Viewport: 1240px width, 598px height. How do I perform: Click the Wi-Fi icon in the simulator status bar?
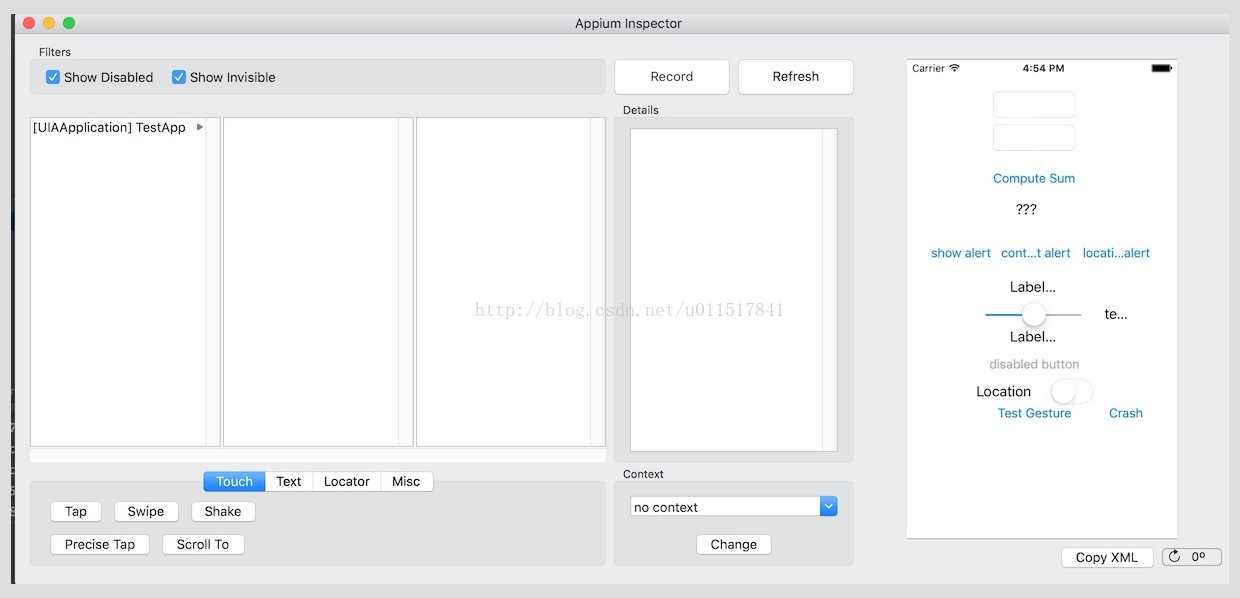pyautogui.click(x=954, y=68)
